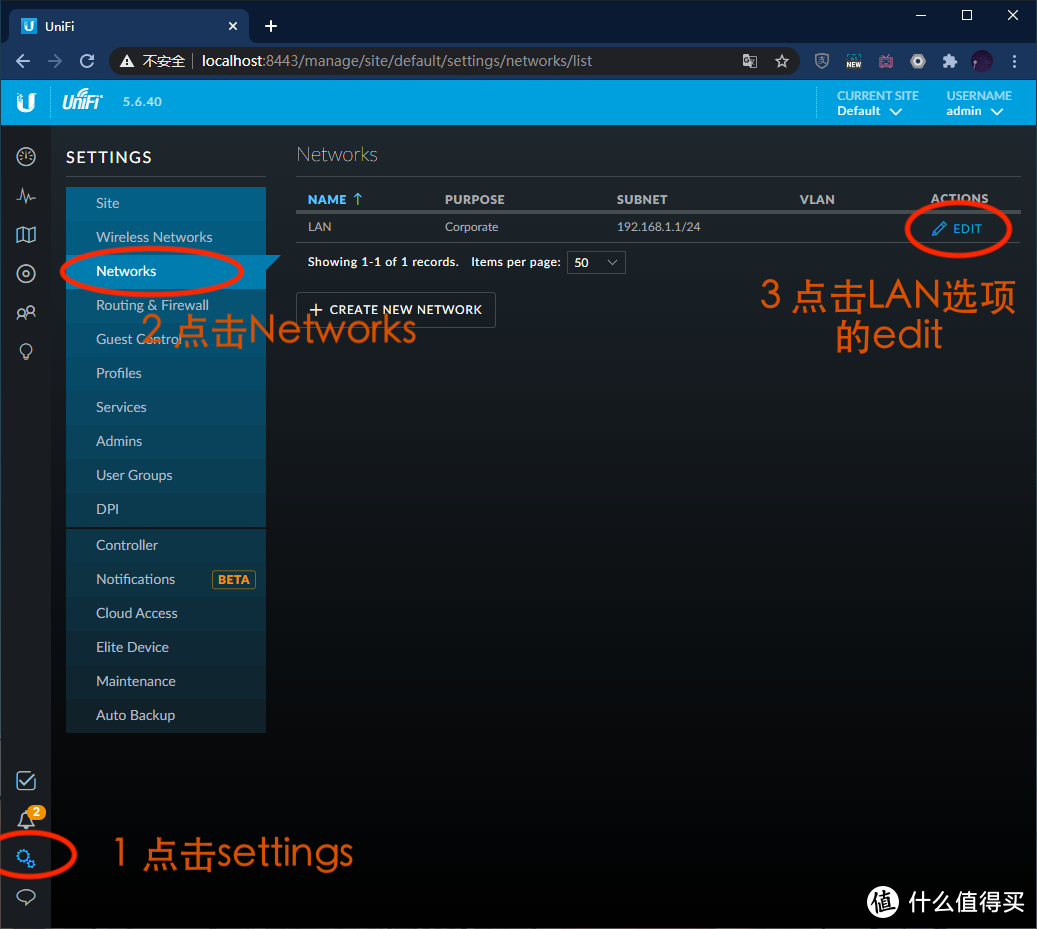This screenshot has width=1037, height=929.
Task: Open Elite Device settings
Action: point(166,647)
